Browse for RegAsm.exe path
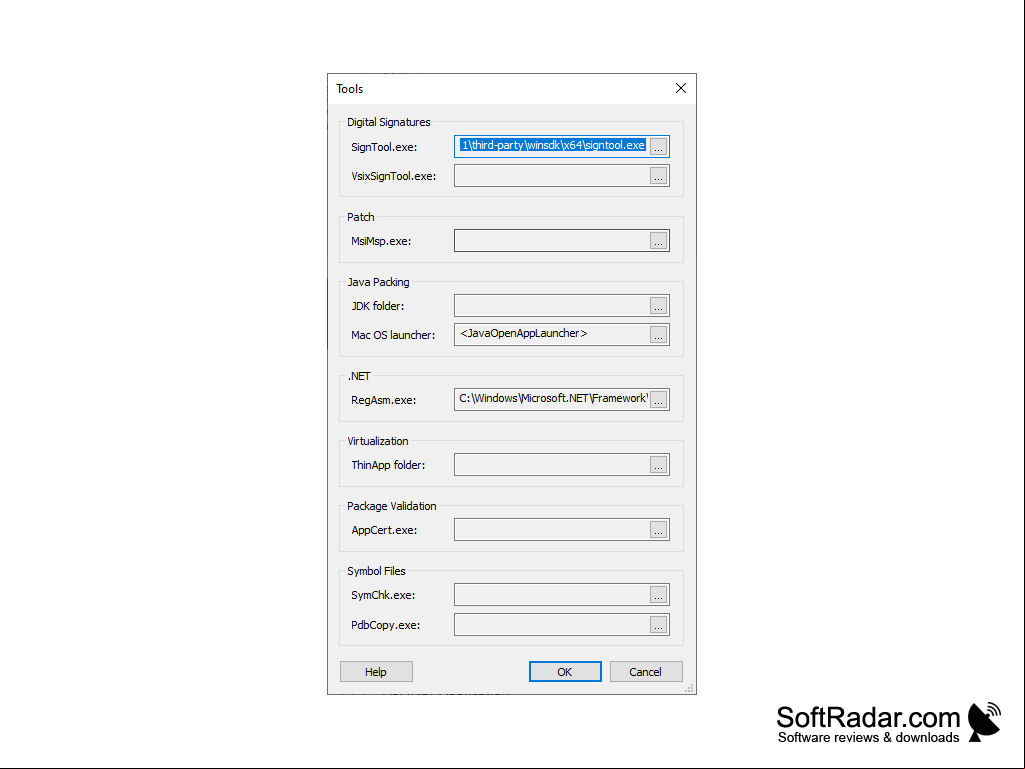1025x769 pixels. (658, 400)
